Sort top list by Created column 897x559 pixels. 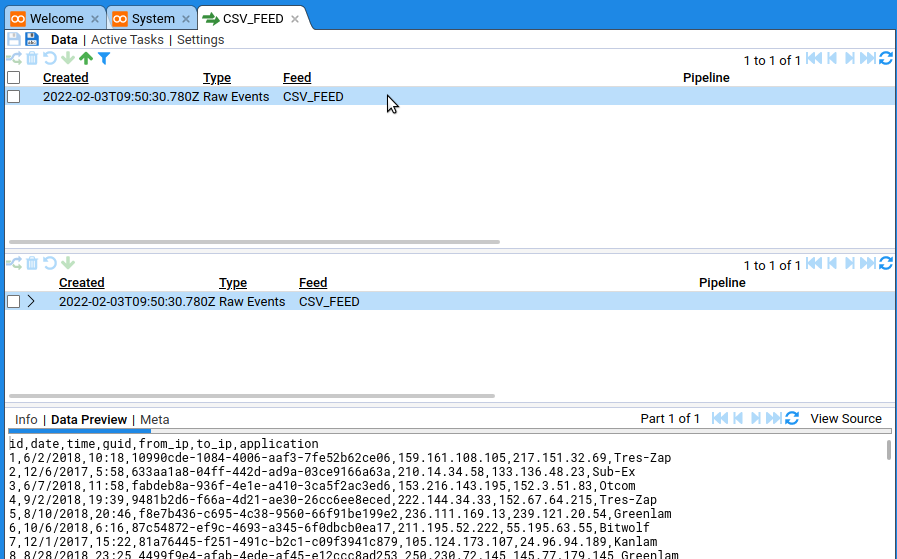coord(65,78)
